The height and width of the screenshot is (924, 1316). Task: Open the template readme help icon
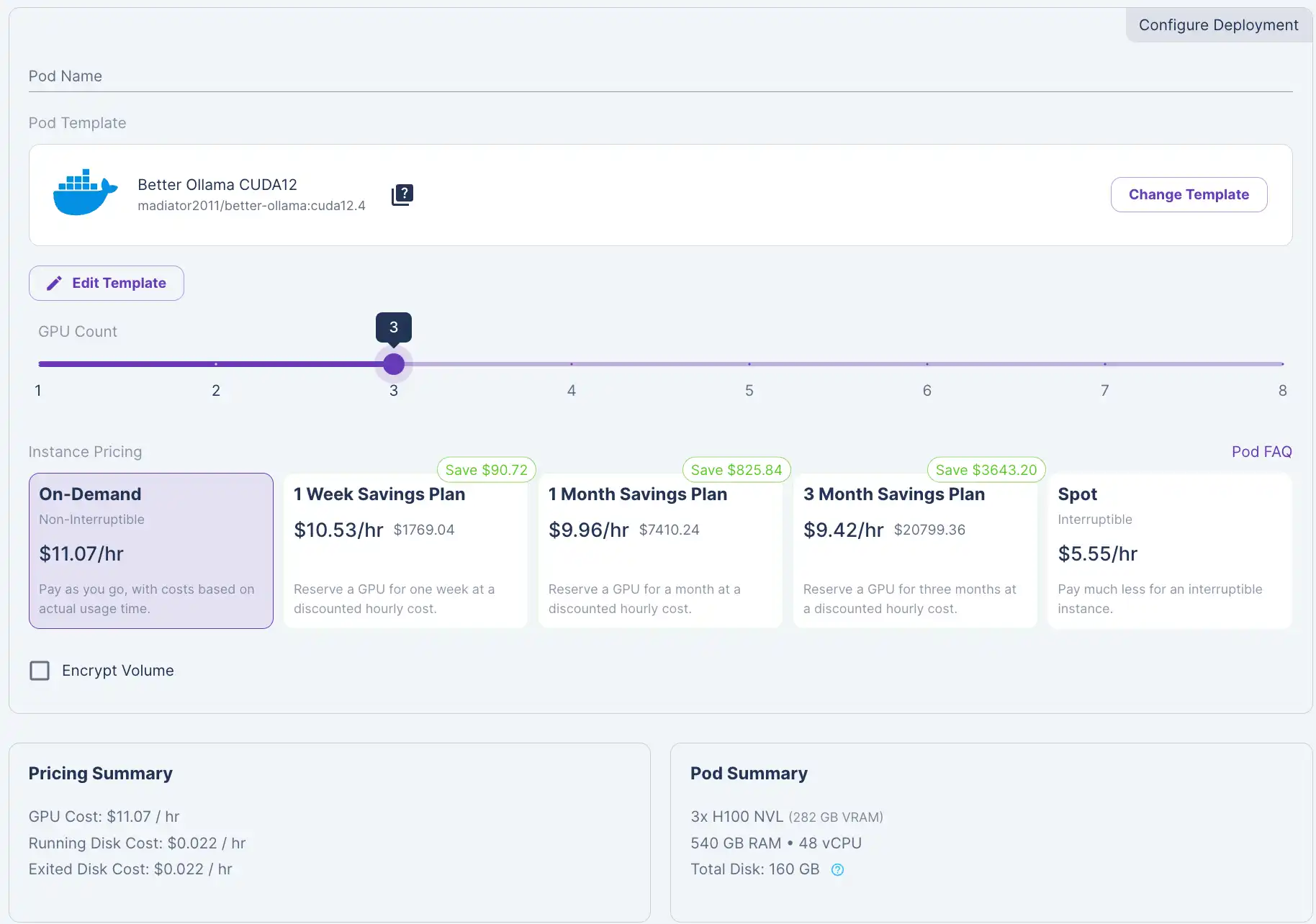(x=402, y=194)
